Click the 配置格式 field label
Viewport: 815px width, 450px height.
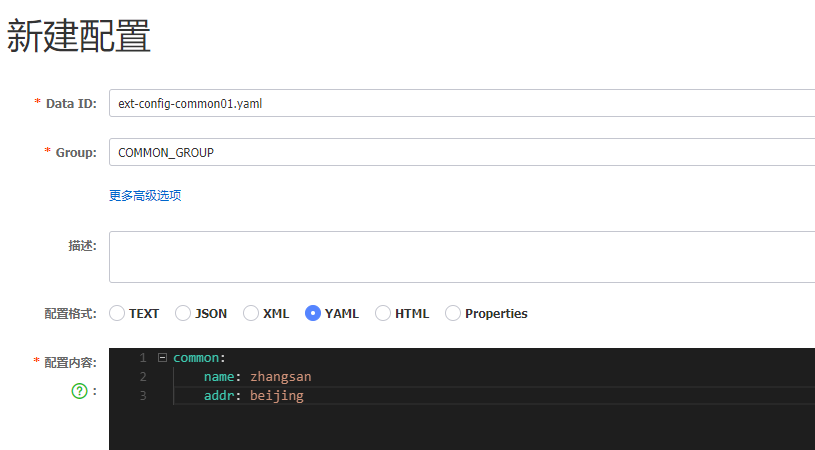tap(70, 313)
